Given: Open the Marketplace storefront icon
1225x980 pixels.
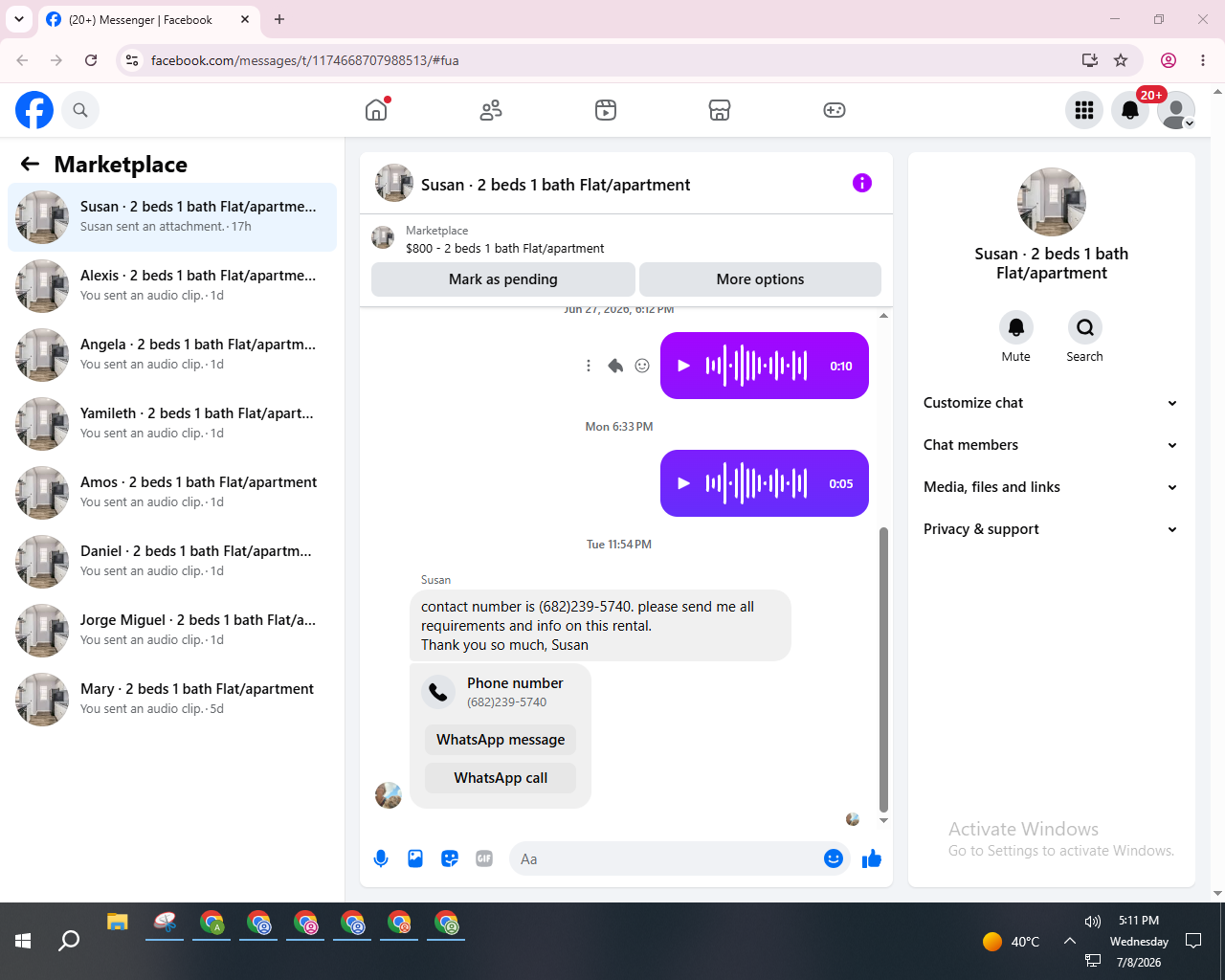Looking at the screenshot, I should (720, 110).
